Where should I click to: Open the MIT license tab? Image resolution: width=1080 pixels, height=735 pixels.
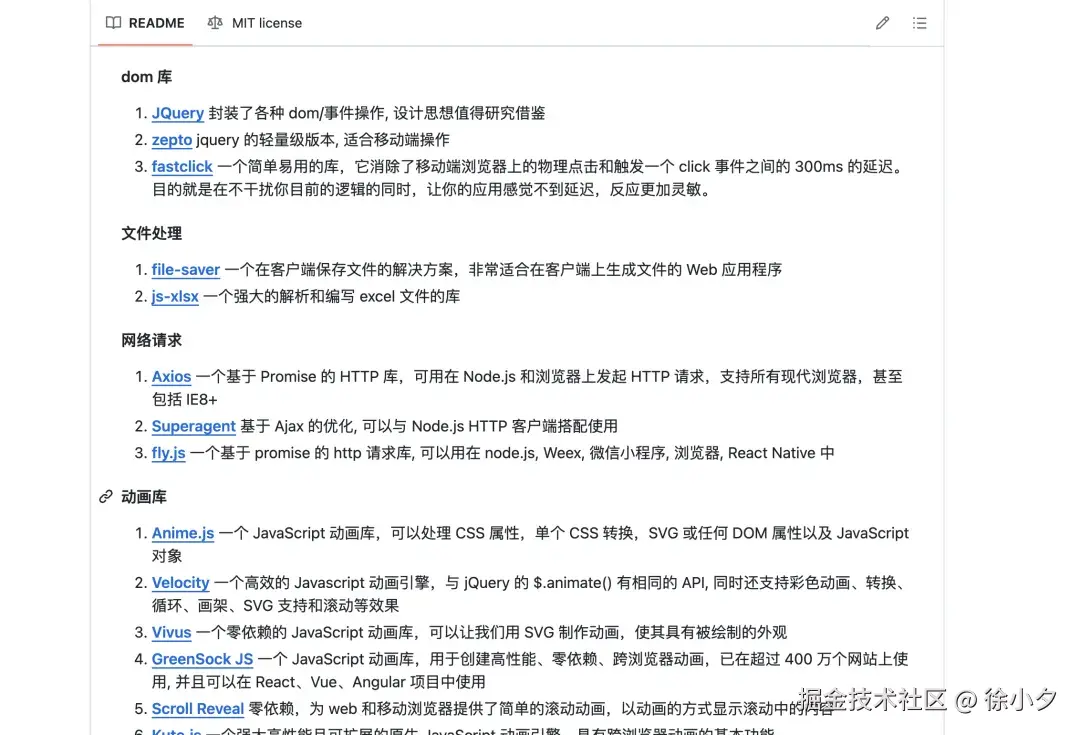pyautogui.click(x=265, y=22)
